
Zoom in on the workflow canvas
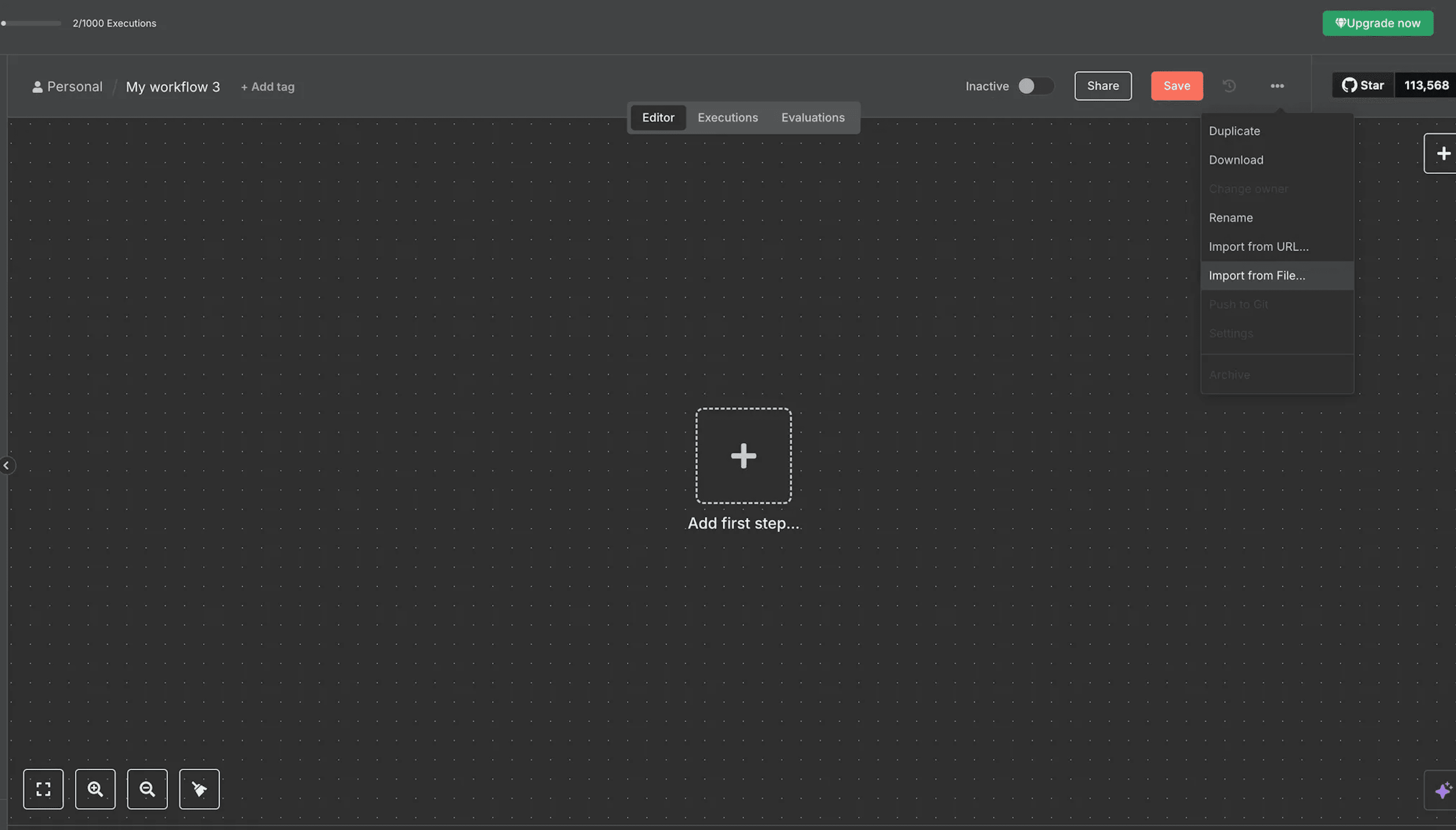(x=95, y=789)
